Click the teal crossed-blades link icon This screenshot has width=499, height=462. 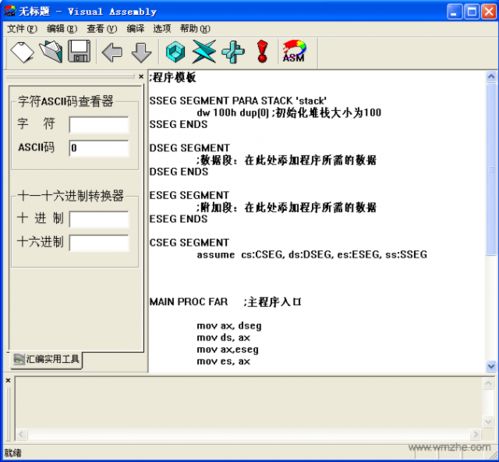(x=204, y=52)
